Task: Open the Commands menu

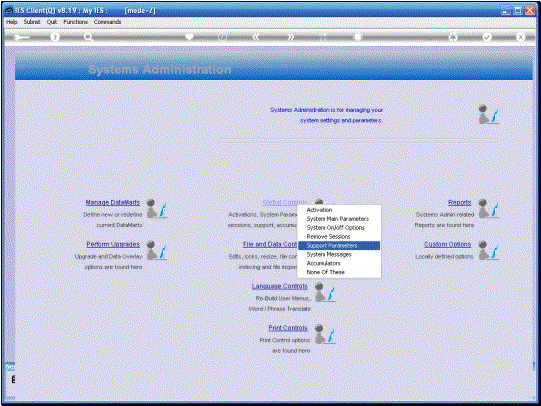Action: pos(107,22)
